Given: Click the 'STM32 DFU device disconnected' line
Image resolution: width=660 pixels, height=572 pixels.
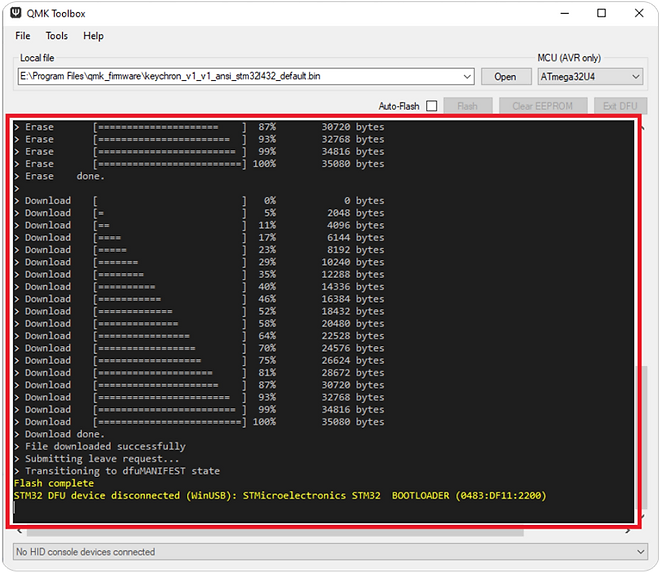Looking at the screenshot, I should pos(280,495).
